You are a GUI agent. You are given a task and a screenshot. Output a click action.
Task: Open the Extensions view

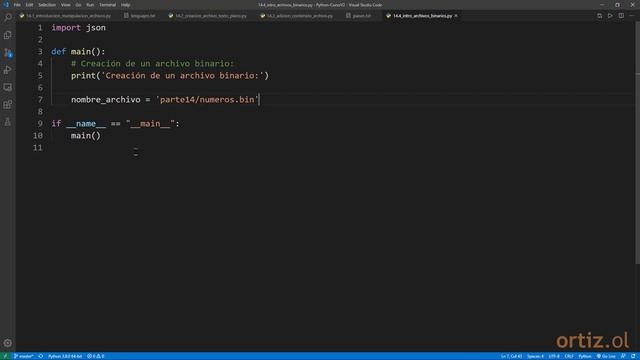tap(8, 104)
